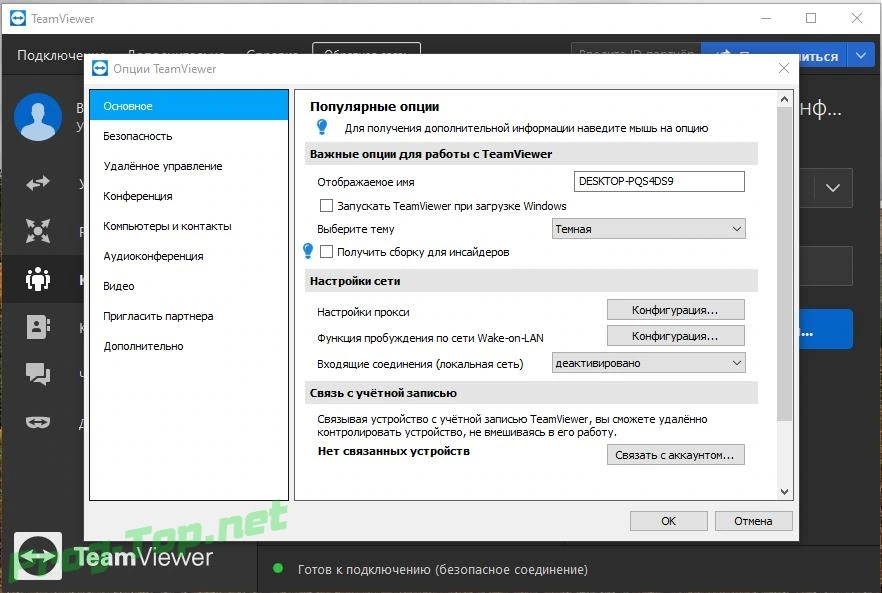Click Конфигурация button for Wake-on-LAN
882x593 pixels.
coord(676,336)
